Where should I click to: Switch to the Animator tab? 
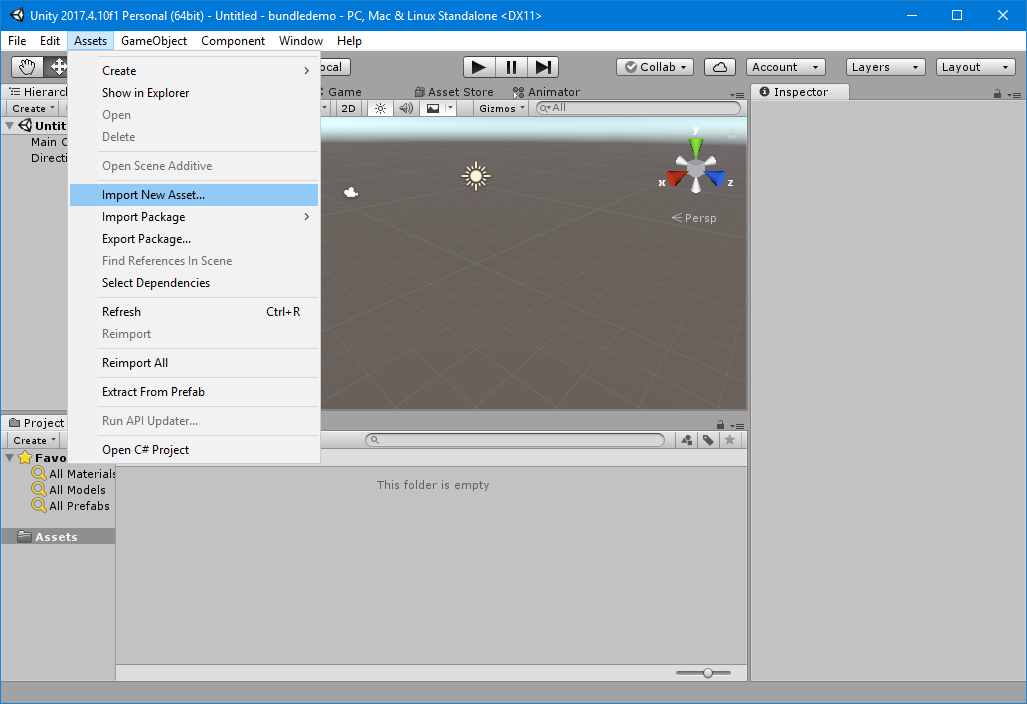point(546,92)
